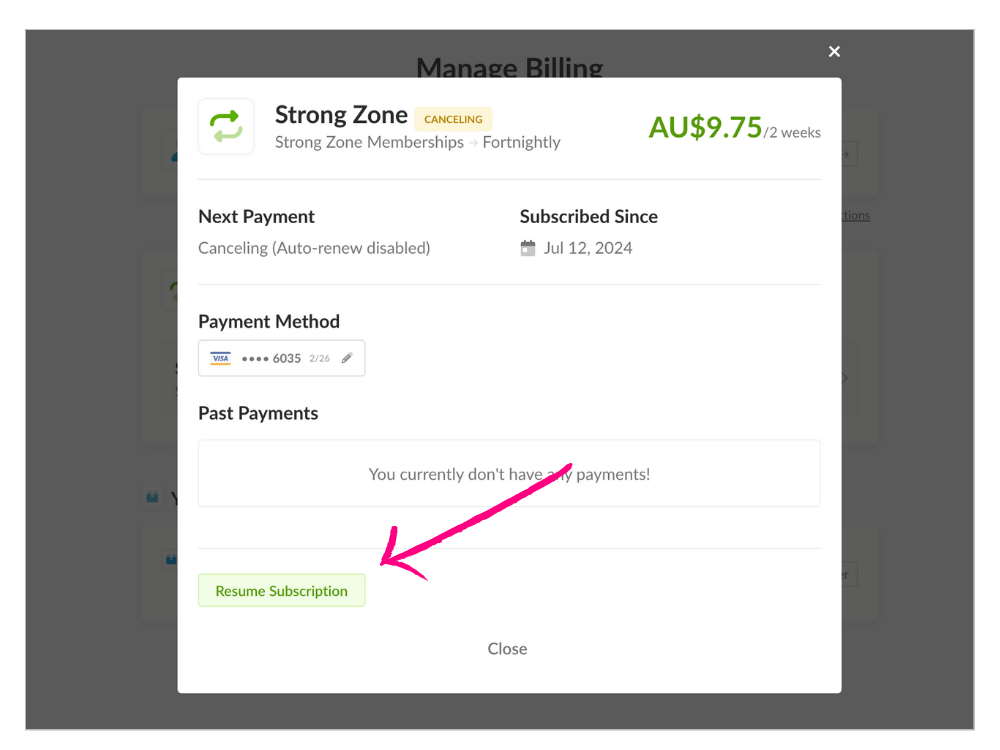Click the breadcrumb arrow before Fortnightly

coord(473,143)
